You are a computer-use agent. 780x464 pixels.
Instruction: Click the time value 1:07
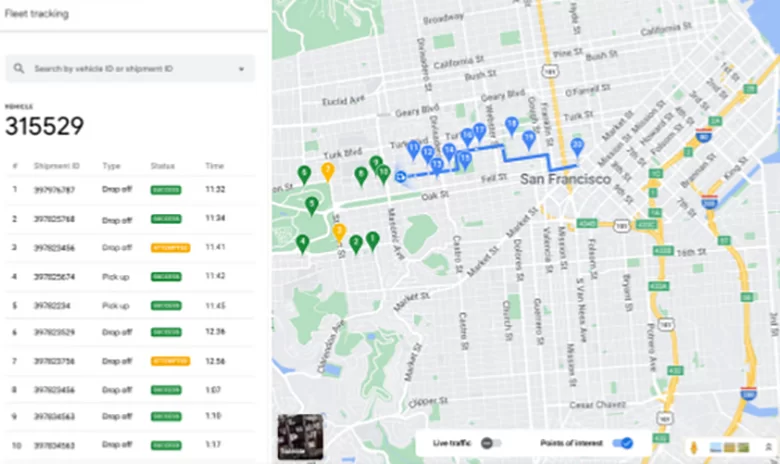(213, 389)
